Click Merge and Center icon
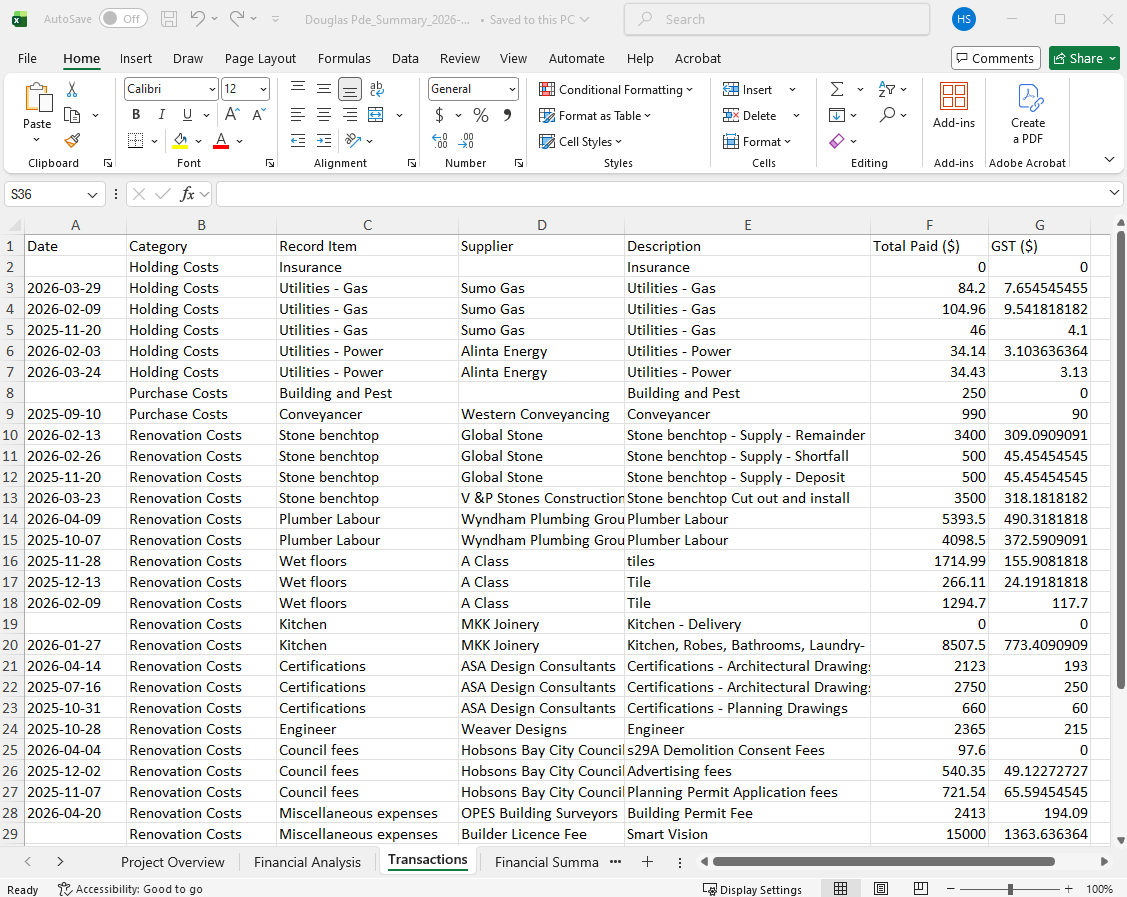The image size is (1127, 897). click(375, 115)
